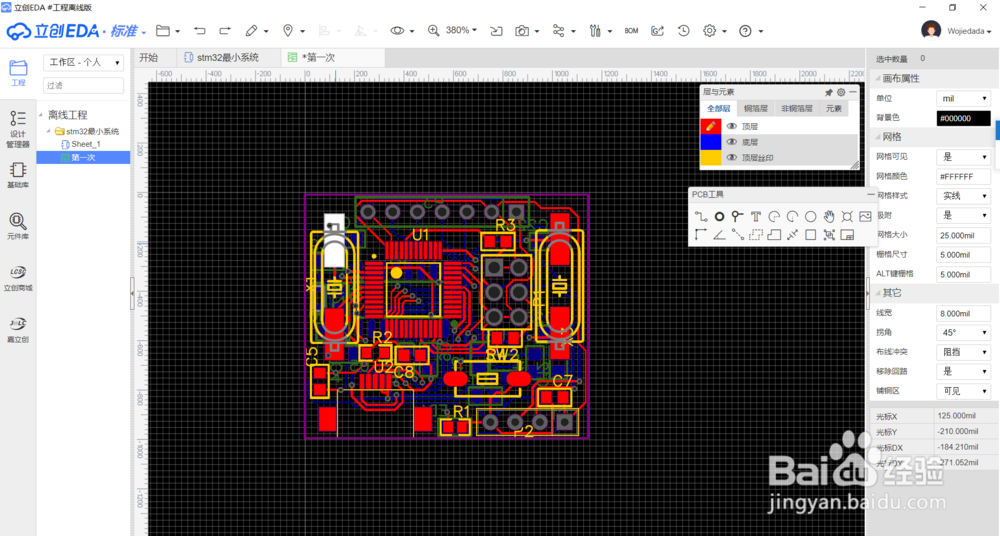Select 第一次 PCB in the project tree
The width and height of the screenshot is (1000, 536).
pyautogui.click(x=83, y=158)
